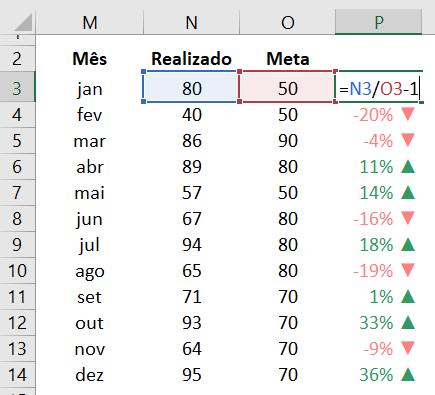Click the 11% variance cell

click(379, 167)
